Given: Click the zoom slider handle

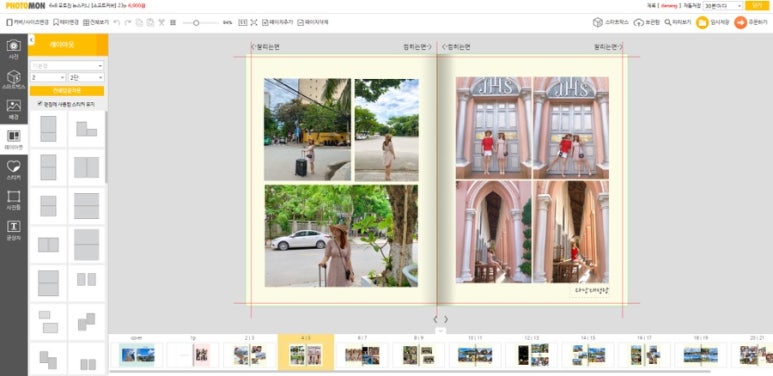Looking at the screenshot, I should click(196, 23).
